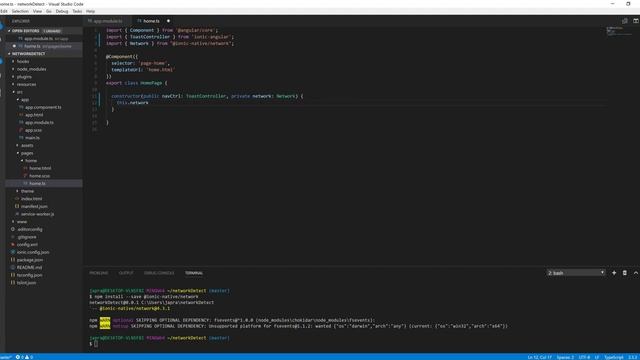Click the errors and warnings status icon
Viewport: 640px width, 360px height.
24,357
